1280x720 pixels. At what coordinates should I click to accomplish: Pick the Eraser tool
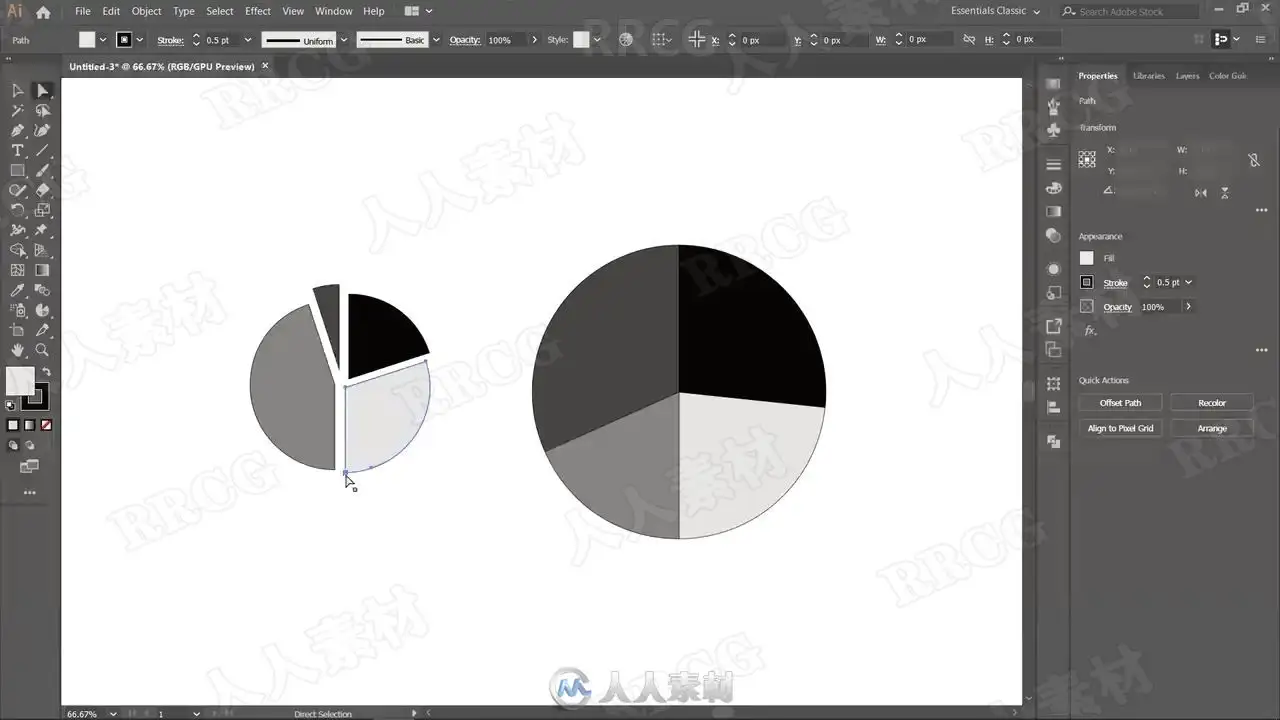[x=42, y=190]
